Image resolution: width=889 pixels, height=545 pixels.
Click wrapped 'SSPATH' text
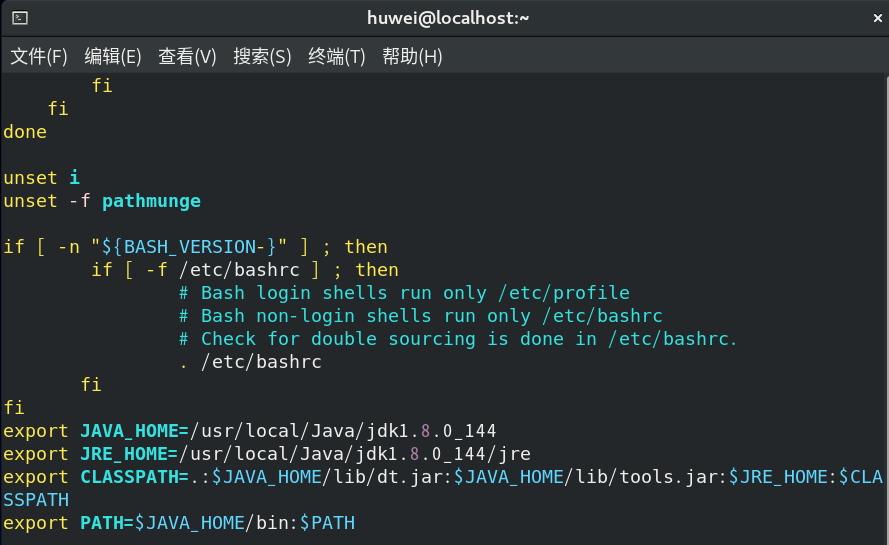36,500
